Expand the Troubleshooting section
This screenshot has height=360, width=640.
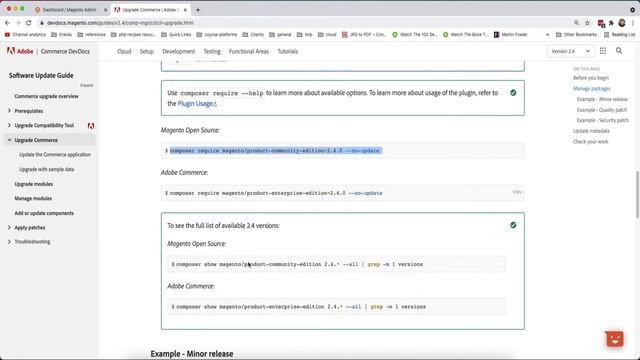point(9,242)
